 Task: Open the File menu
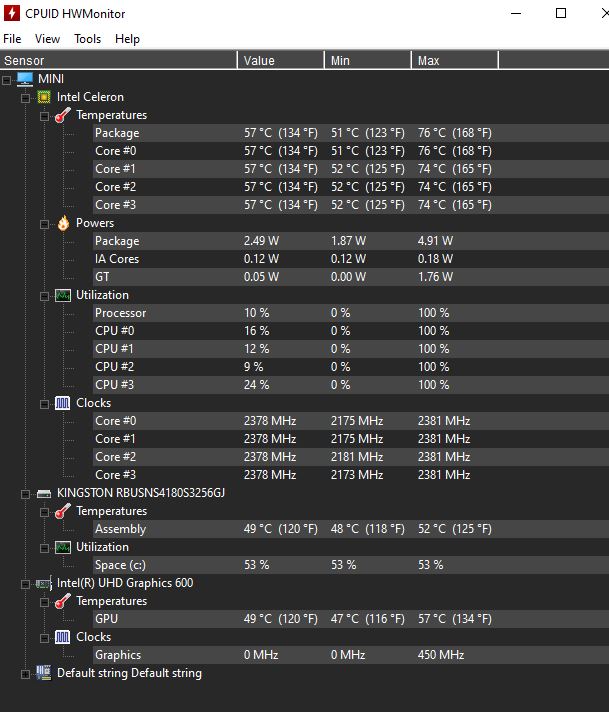[12, 39]
